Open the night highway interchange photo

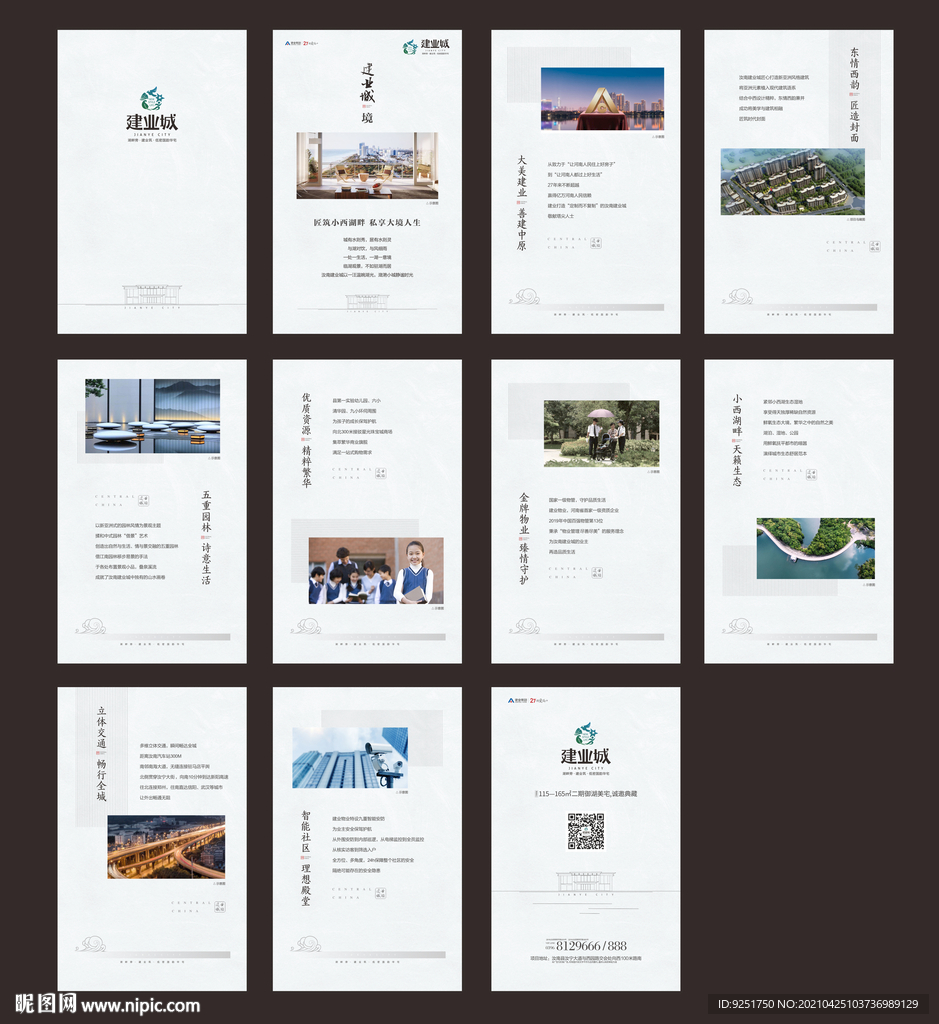166,846
